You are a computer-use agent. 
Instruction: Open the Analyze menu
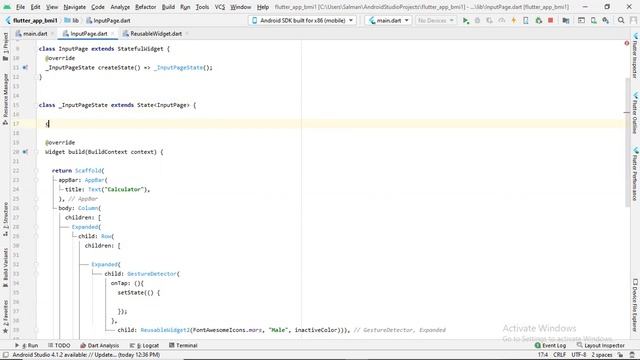pos(120,7)
